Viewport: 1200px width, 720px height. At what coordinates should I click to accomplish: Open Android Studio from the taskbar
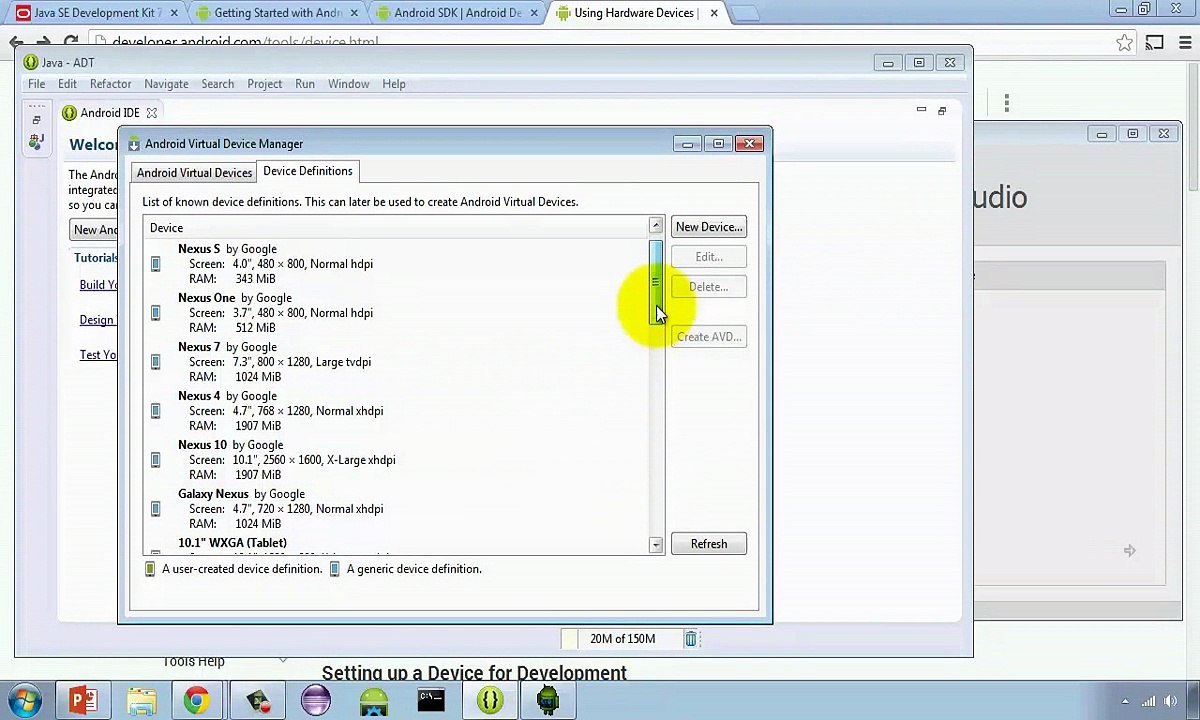(x=373, y=700)
